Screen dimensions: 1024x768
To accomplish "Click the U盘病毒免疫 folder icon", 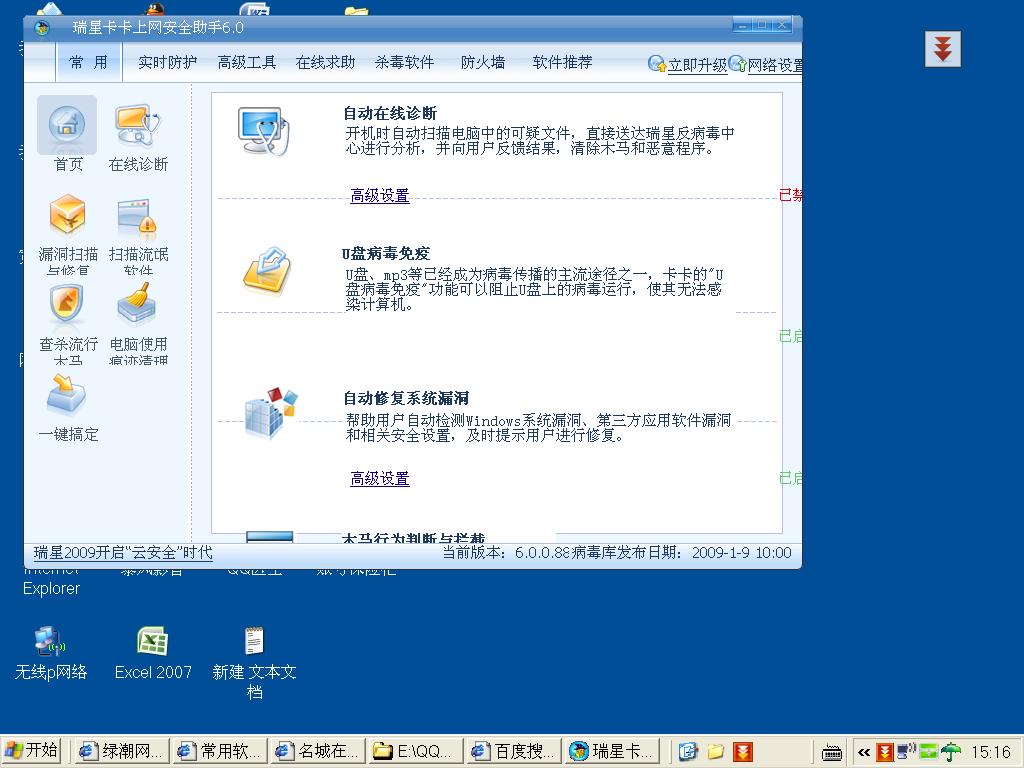I will tap(267, 270).
